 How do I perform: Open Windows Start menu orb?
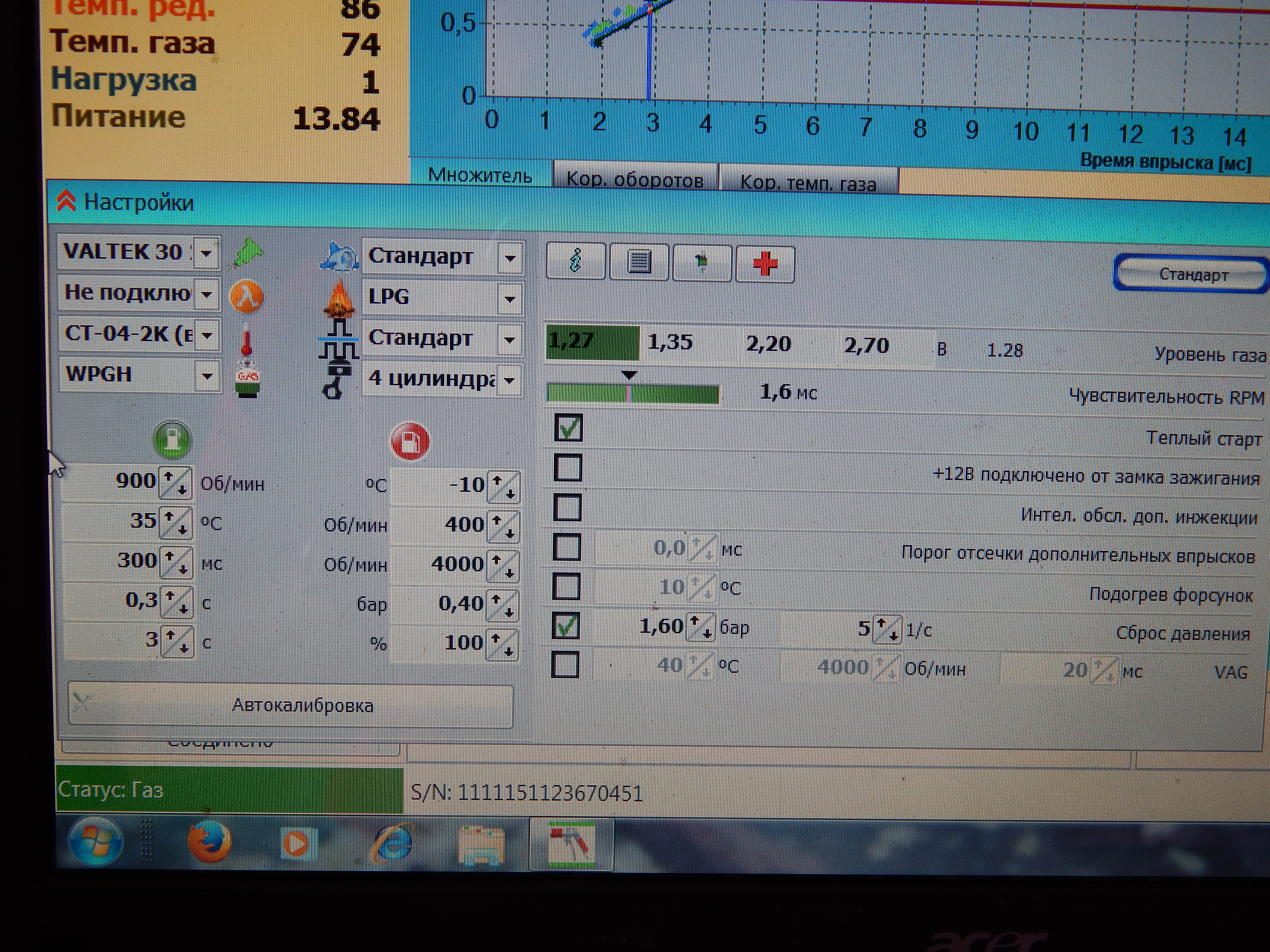(95, 841)
